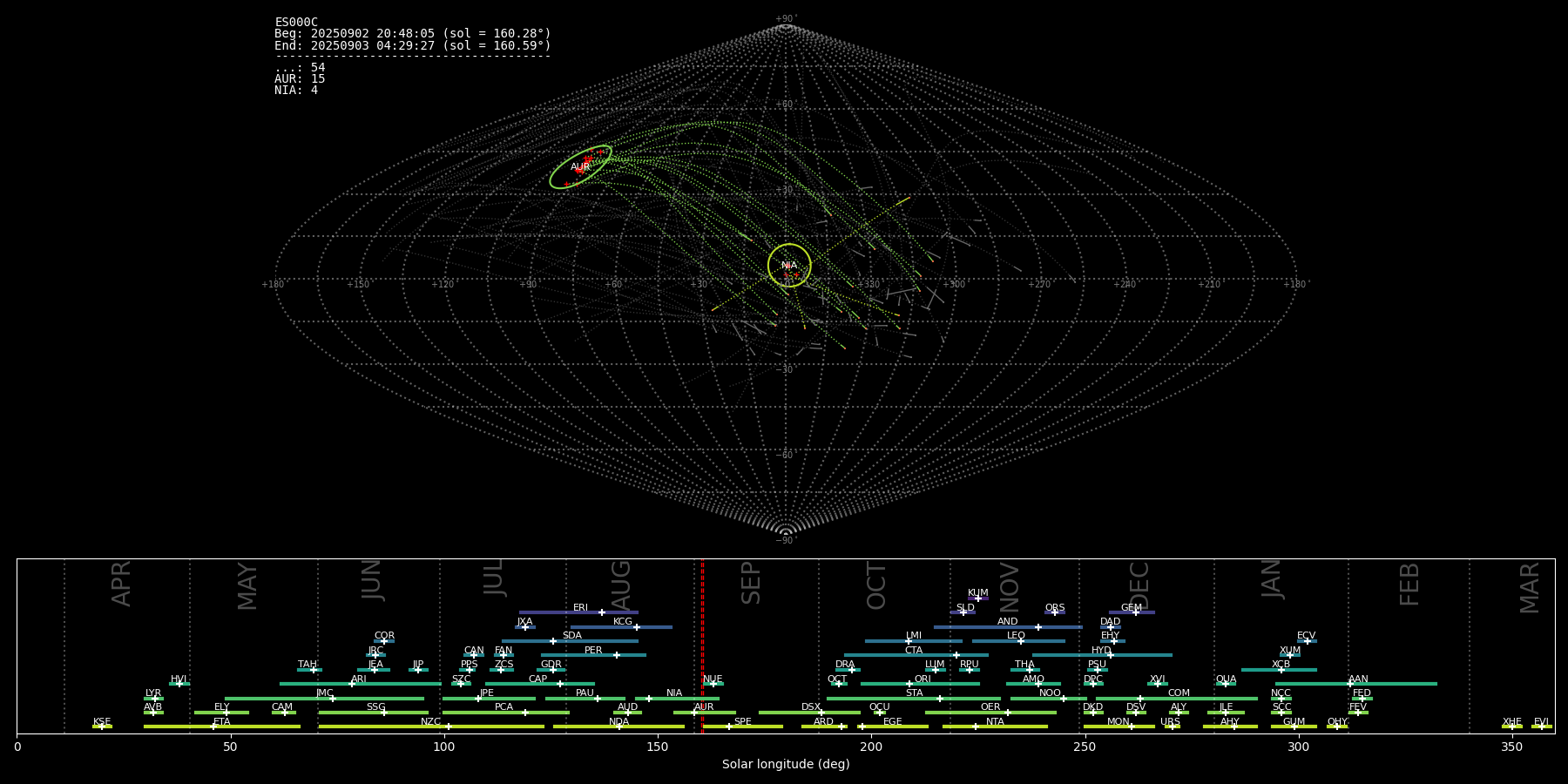This screenshot has width=1568, height=784.
Task: Click the QUA shower label in timeline
Action: click(x=1226, y=679)
